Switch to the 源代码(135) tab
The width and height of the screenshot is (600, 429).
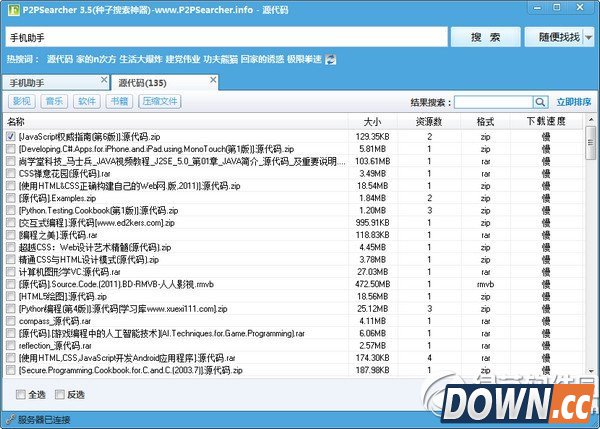click(x=165, y=82)
